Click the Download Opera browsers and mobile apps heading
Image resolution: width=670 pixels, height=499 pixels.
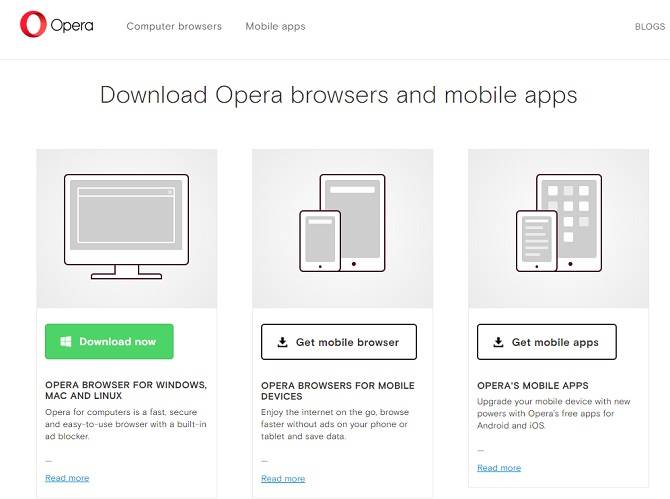click(x=339, y=95)
